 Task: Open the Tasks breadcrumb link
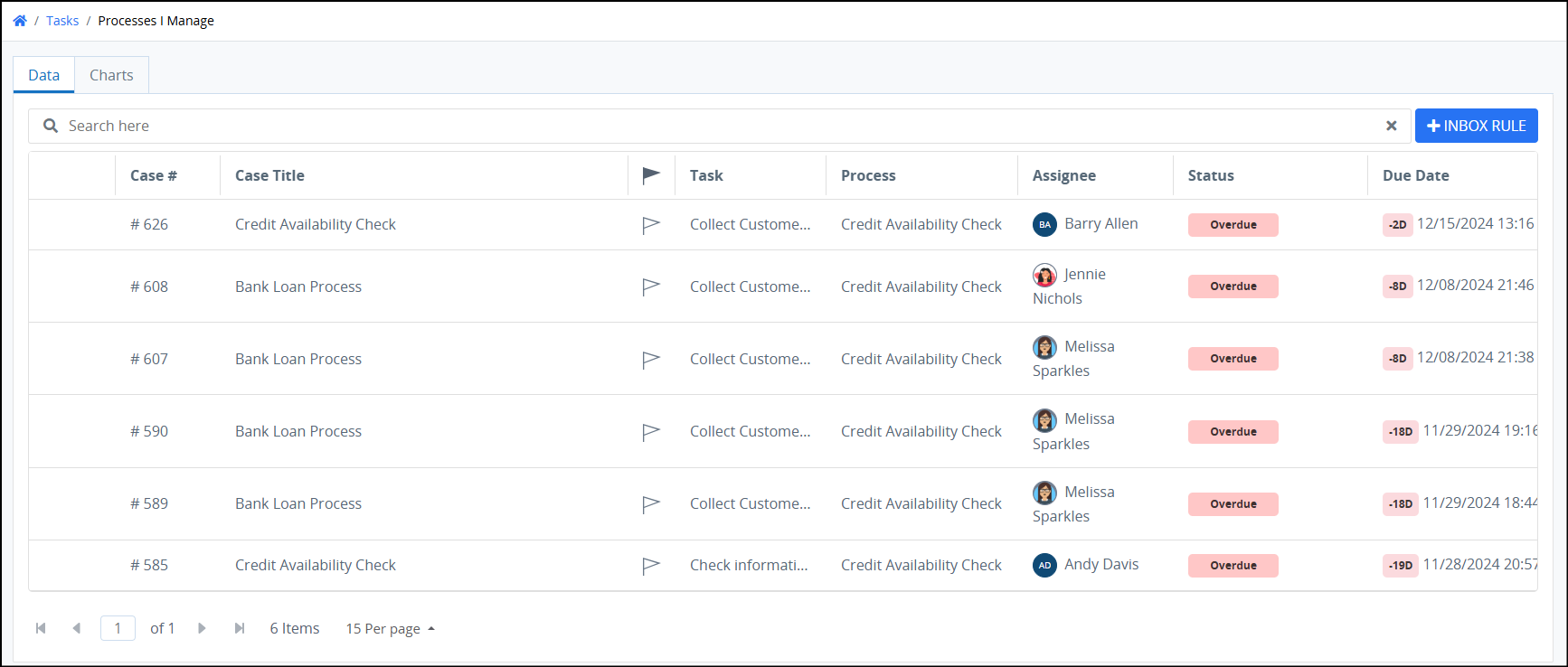tap(62, 21)
